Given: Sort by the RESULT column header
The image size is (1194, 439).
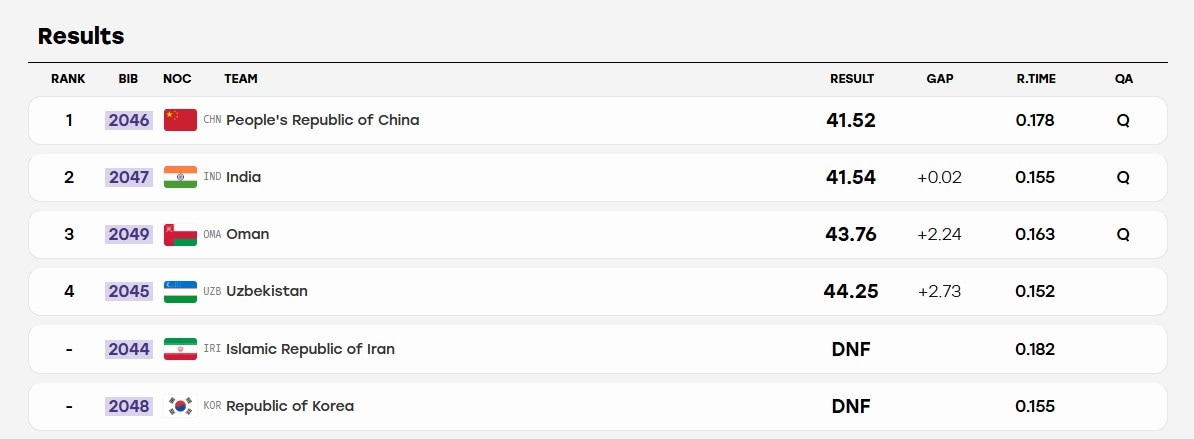Looking at the screenshot, I should pos(852,78).
